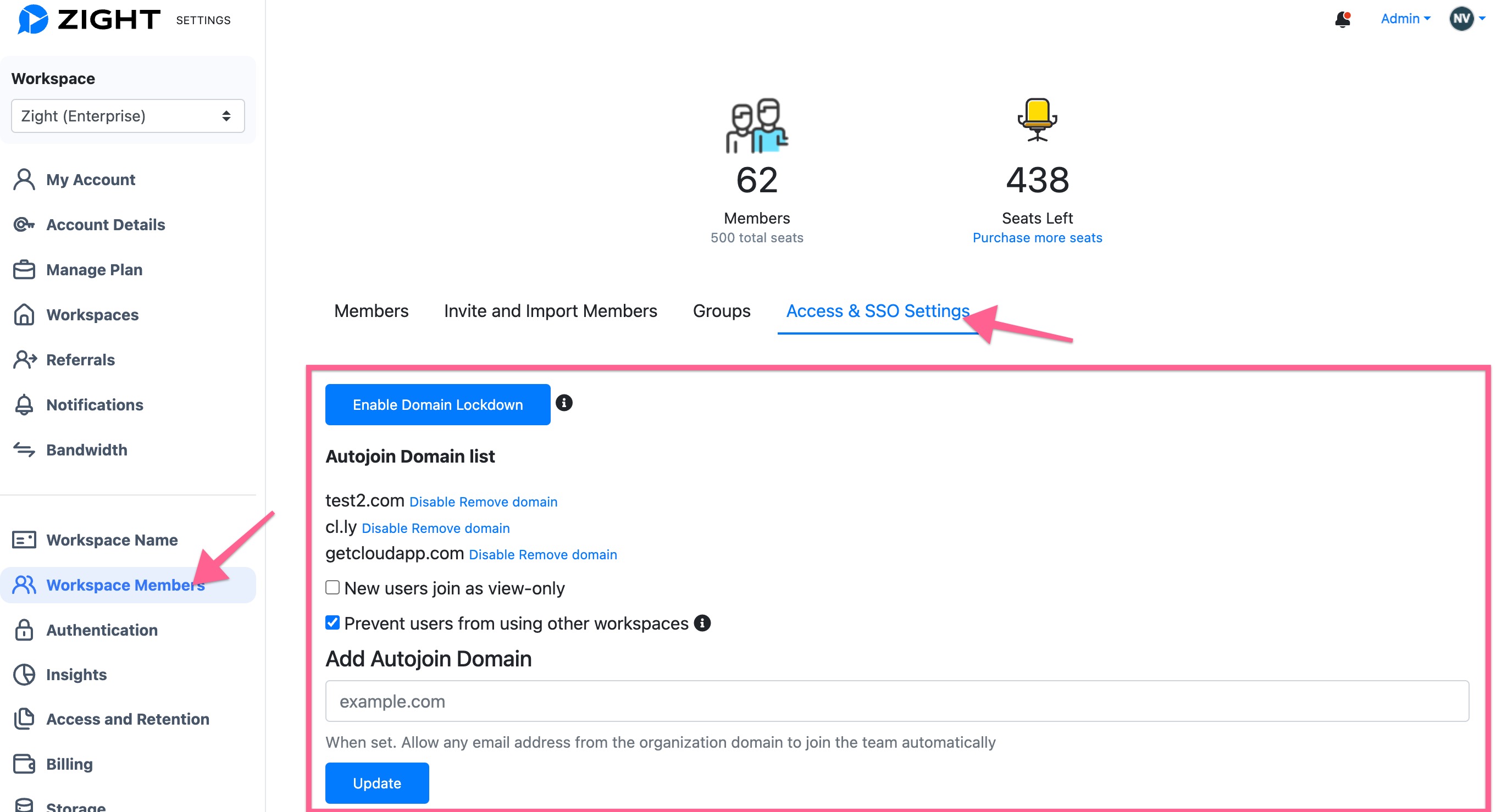Viewport: 1496px width, 812px height.
Task: Expand the Admin dropdown menu
Action: click(1405, 19)
